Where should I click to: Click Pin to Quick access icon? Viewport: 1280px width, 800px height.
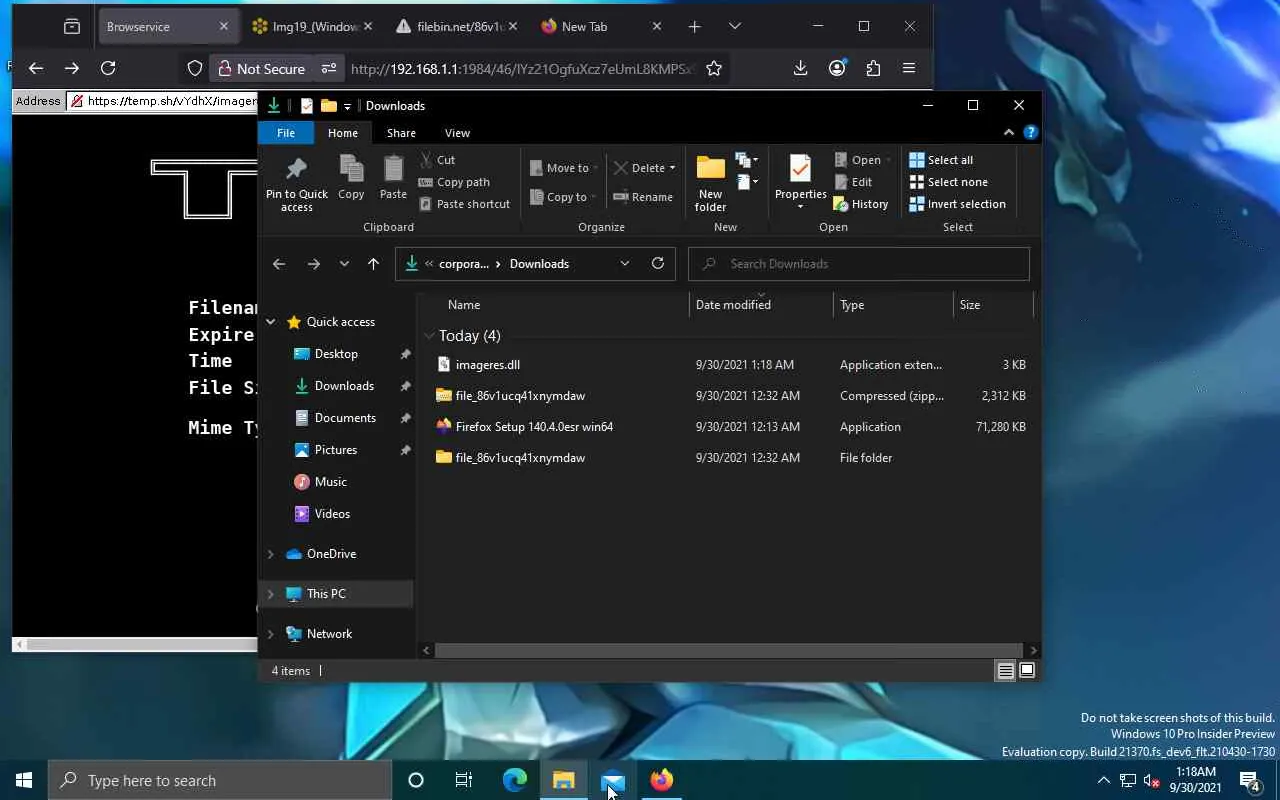click(x=296, y=168)
